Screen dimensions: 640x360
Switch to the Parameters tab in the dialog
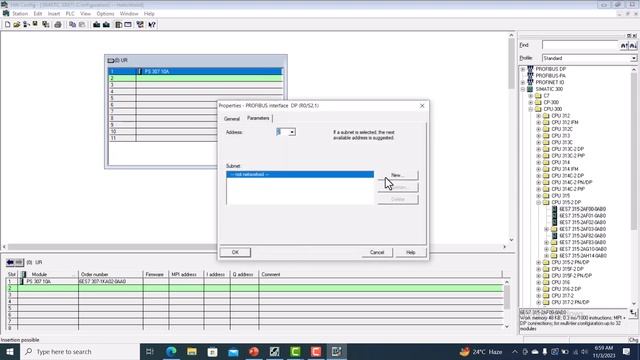pos(258,118)
